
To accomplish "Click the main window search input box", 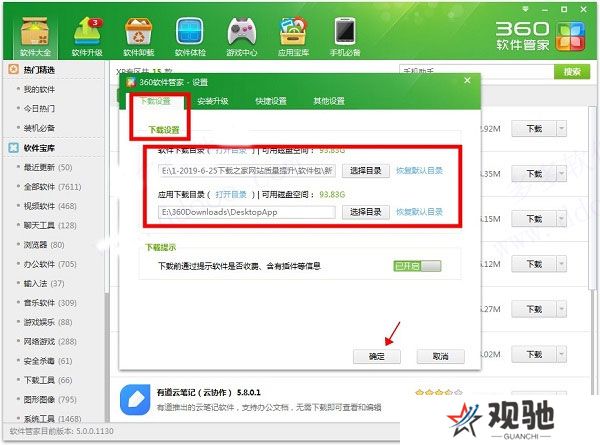I will click(x=476, y=71).
